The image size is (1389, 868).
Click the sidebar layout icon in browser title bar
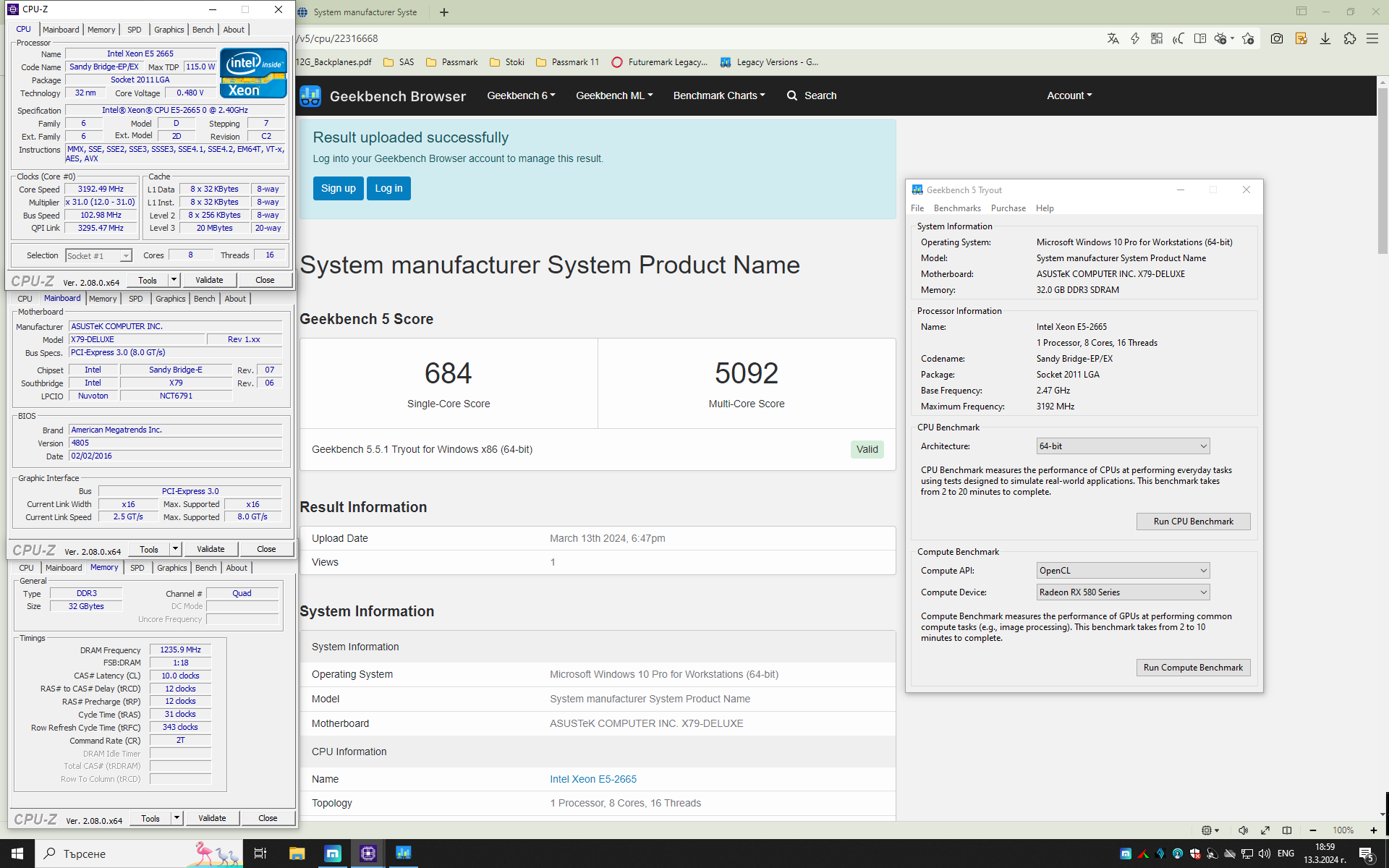coord(1301,11)
